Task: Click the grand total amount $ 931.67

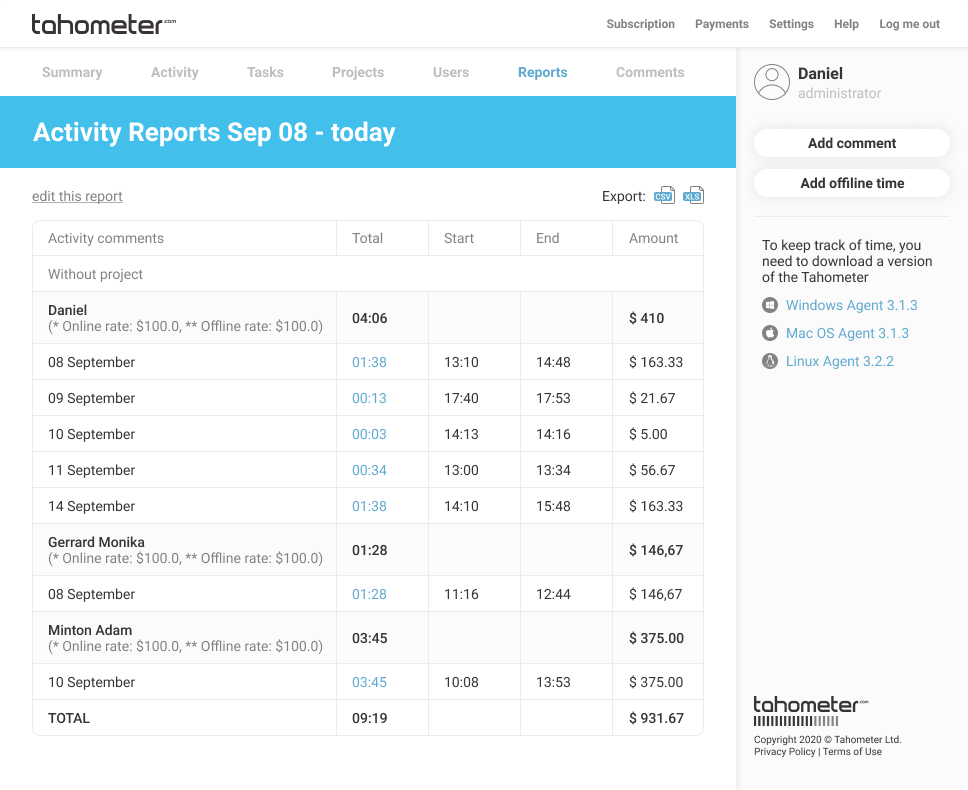Action: point(656,718)
